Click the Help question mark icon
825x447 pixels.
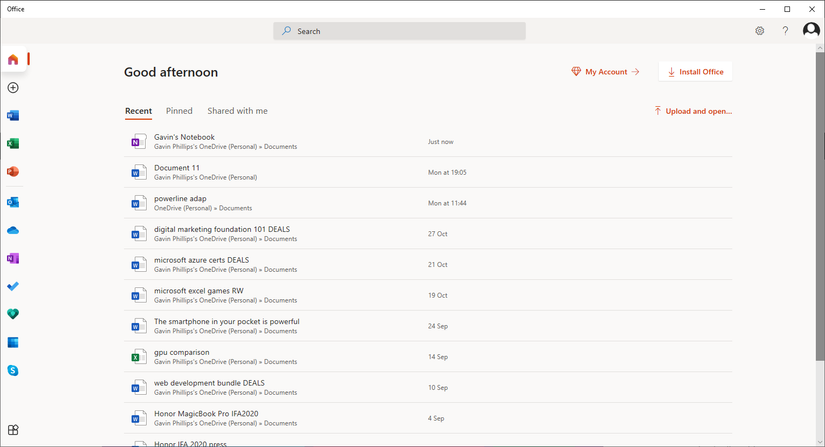(x=785, y=31)
